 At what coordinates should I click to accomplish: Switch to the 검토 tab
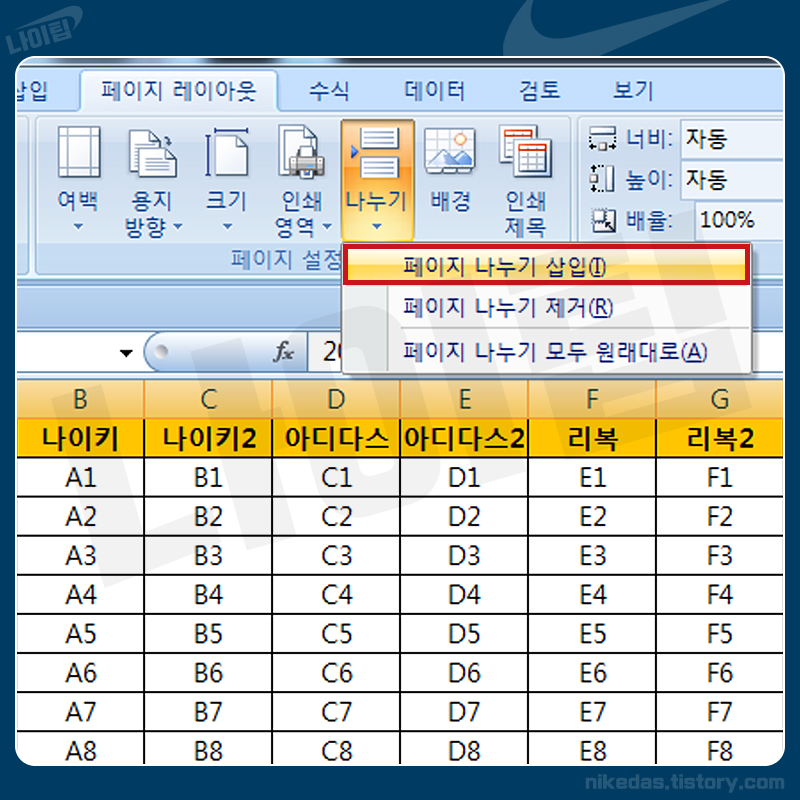point(539,91)
